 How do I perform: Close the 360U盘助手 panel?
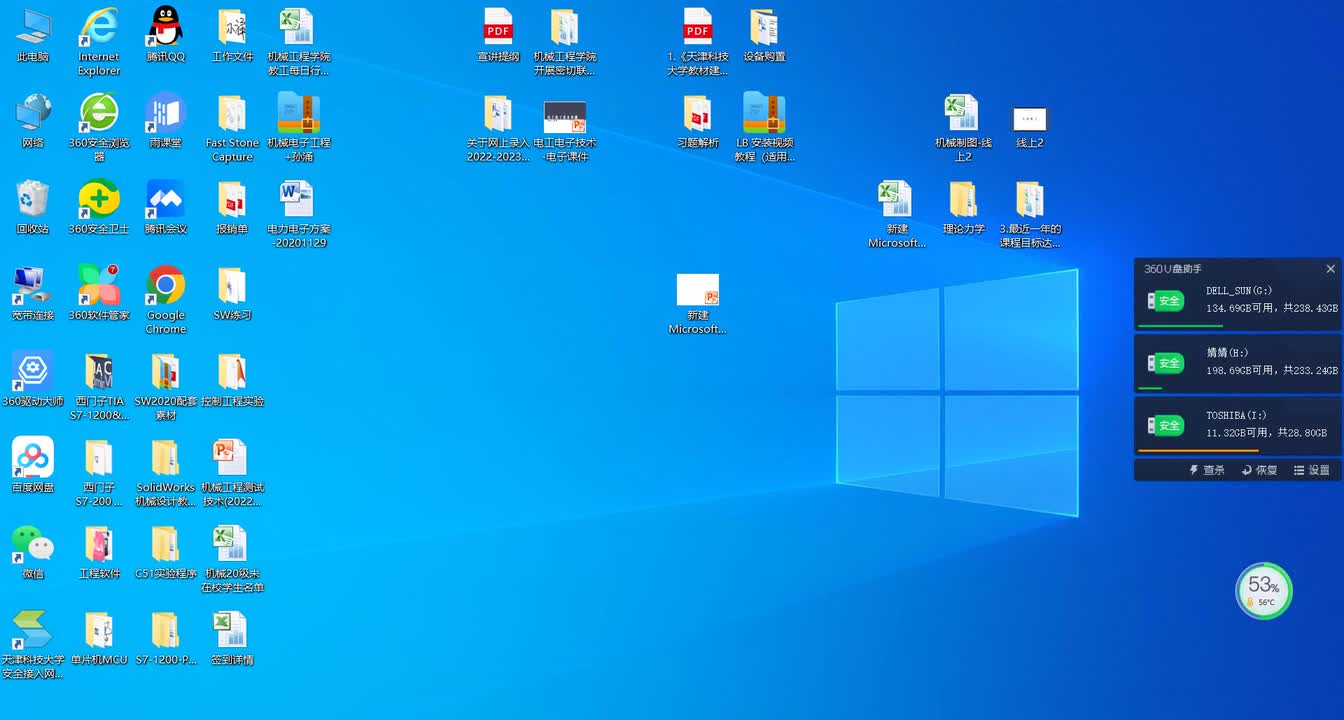tap(1330, 269)
